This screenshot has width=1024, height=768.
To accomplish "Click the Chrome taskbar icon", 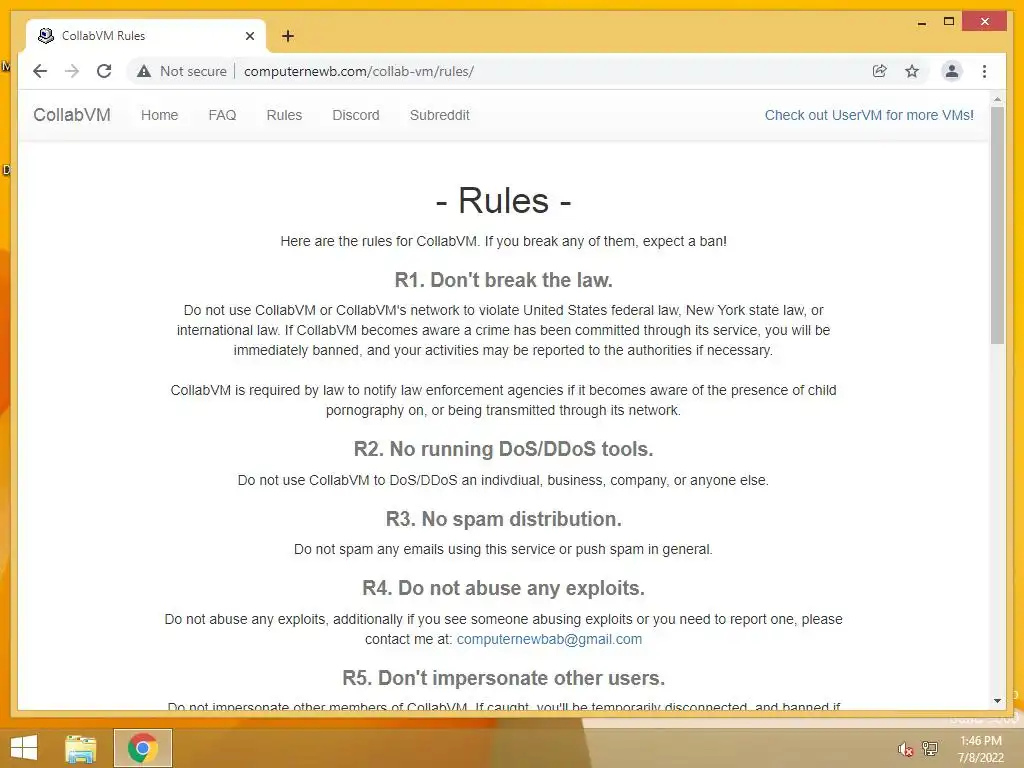I will point(143,748).
